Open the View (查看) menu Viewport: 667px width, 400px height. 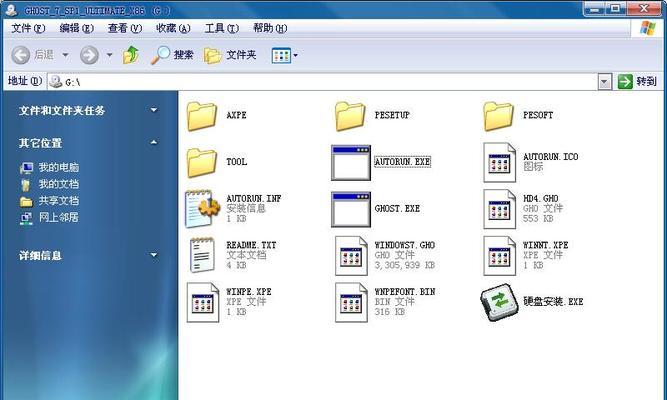(125, 29)
